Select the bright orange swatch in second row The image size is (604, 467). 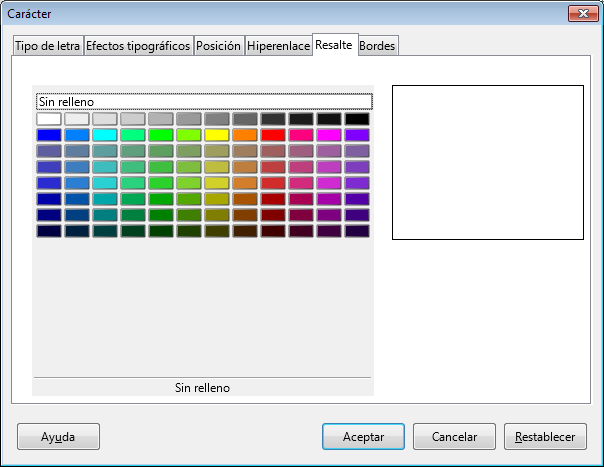[x=245, y=135]
